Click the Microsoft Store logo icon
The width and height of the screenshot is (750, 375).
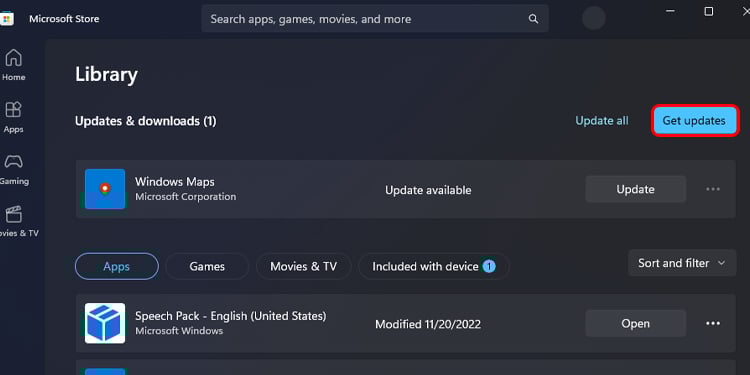7,19
